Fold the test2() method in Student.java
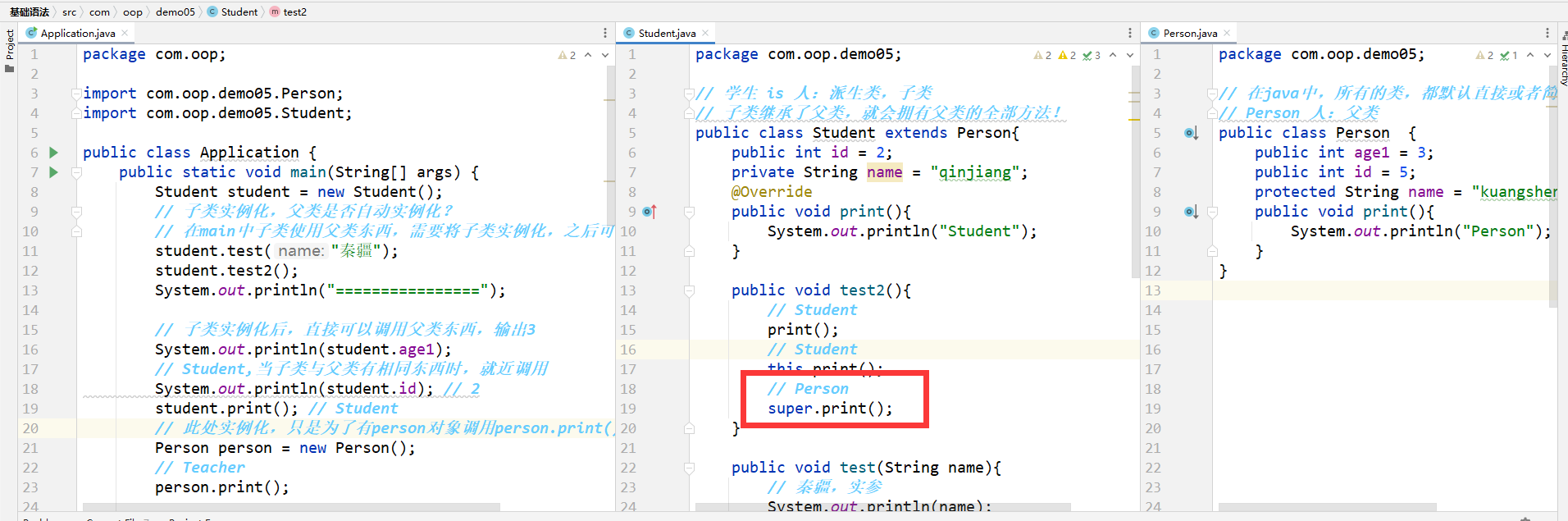Screen dimensions: 1568x521 tap(689, 290)
